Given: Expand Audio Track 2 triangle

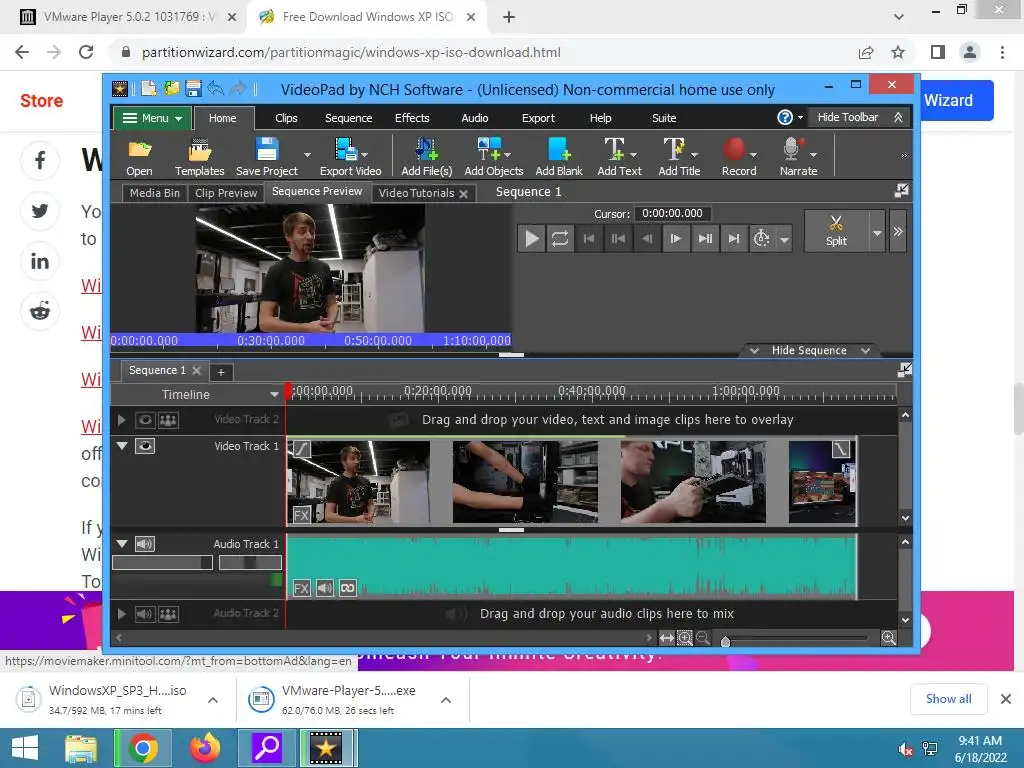Looking at the screenshot, I should pos(121,614).
